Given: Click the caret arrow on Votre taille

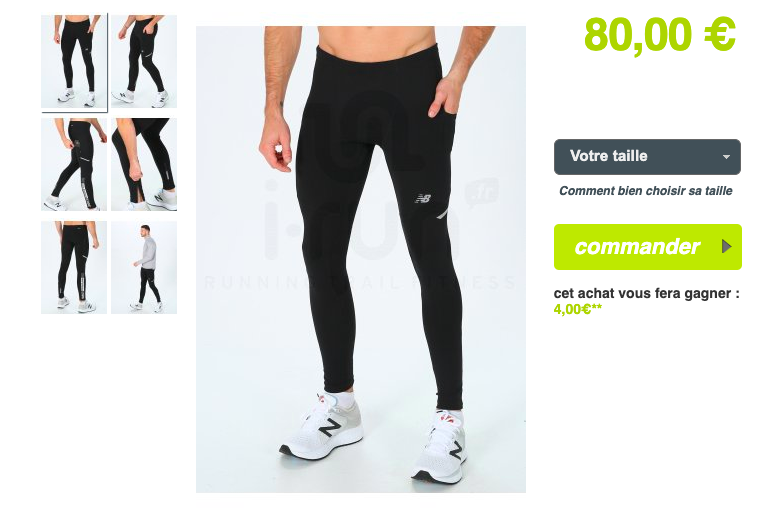Looking at the screenshot, I should tap(726, 157).
